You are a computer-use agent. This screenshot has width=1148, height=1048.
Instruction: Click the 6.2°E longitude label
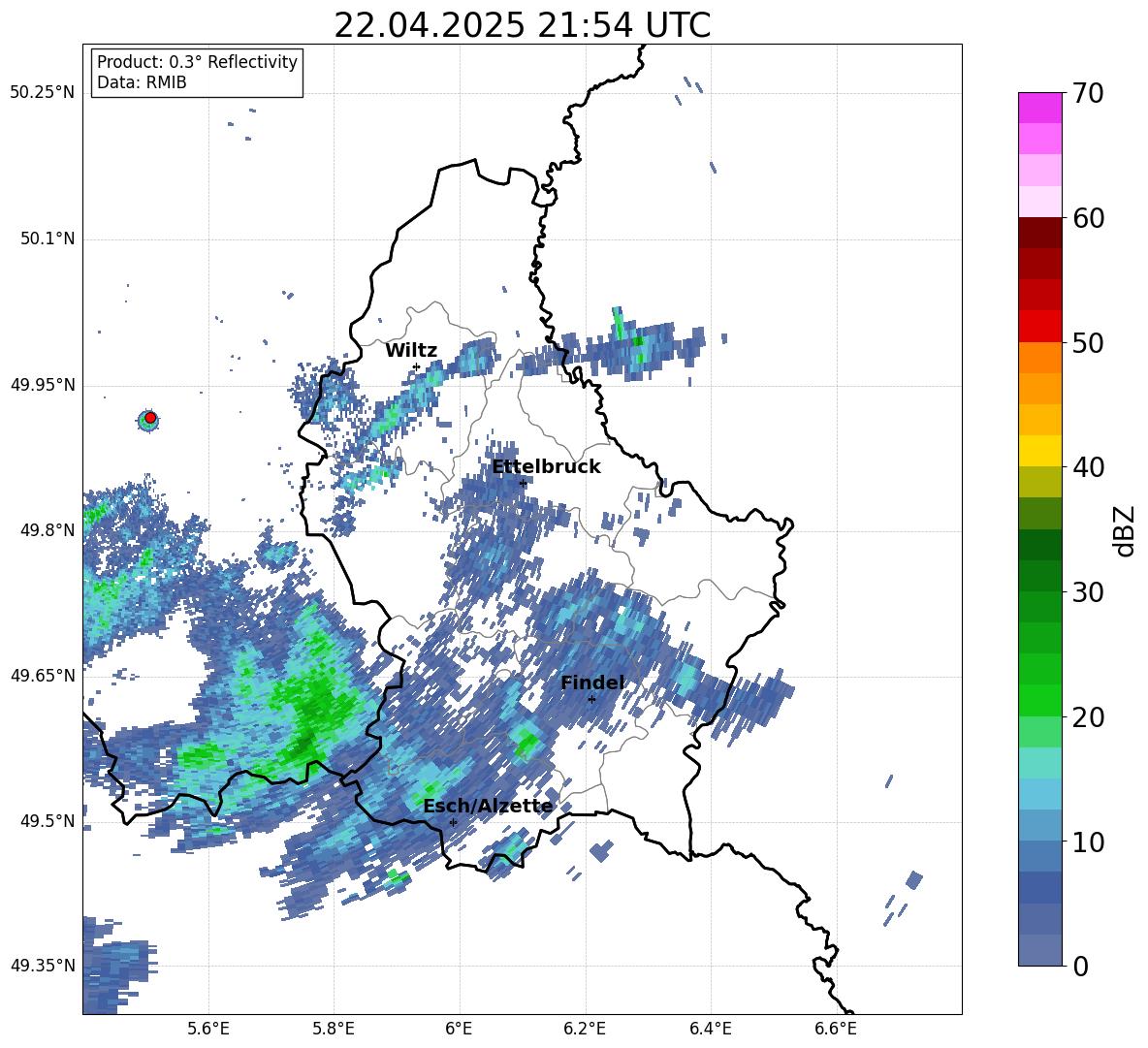click(585, 1030)
